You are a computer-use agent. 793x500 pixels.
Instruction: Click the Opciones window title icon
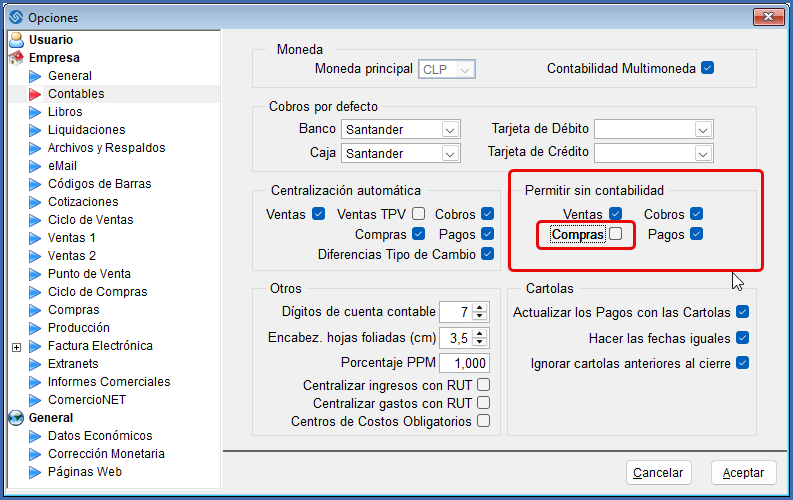[16, 17]
